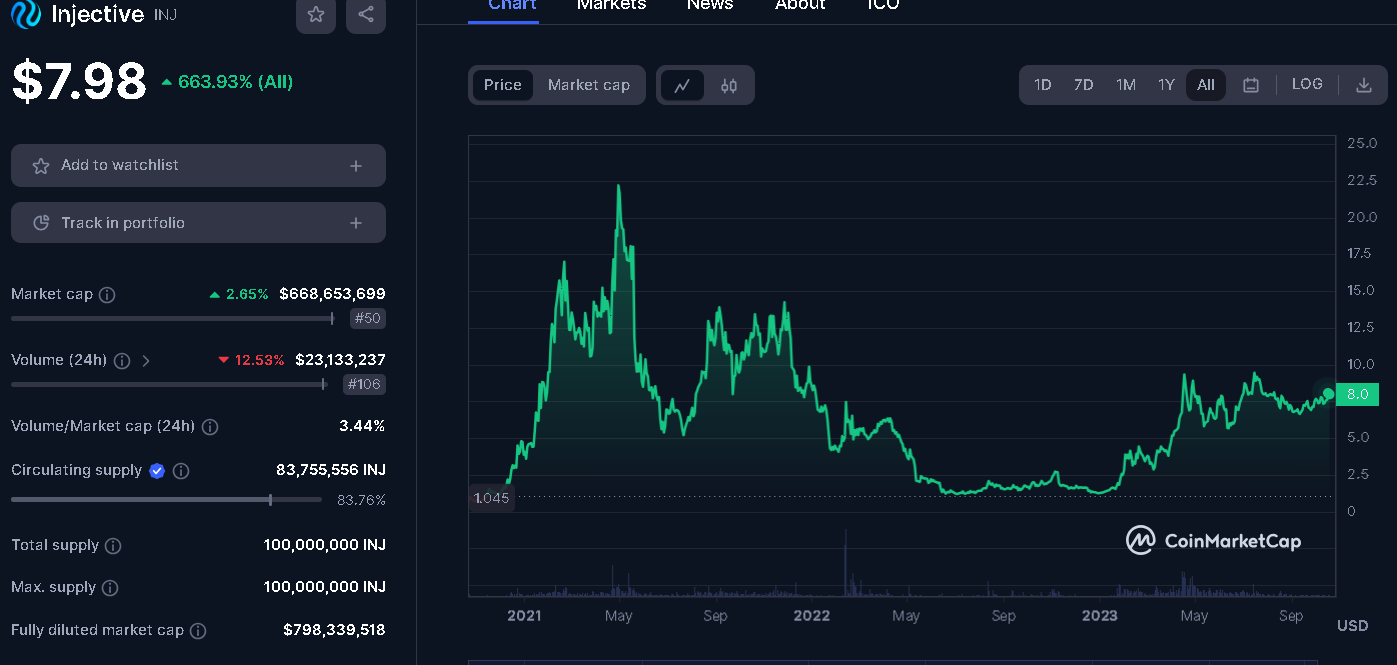Click the 3.44% volume ratio value
This screenshot has height=665, width=1397.
[x=362, y=426]
